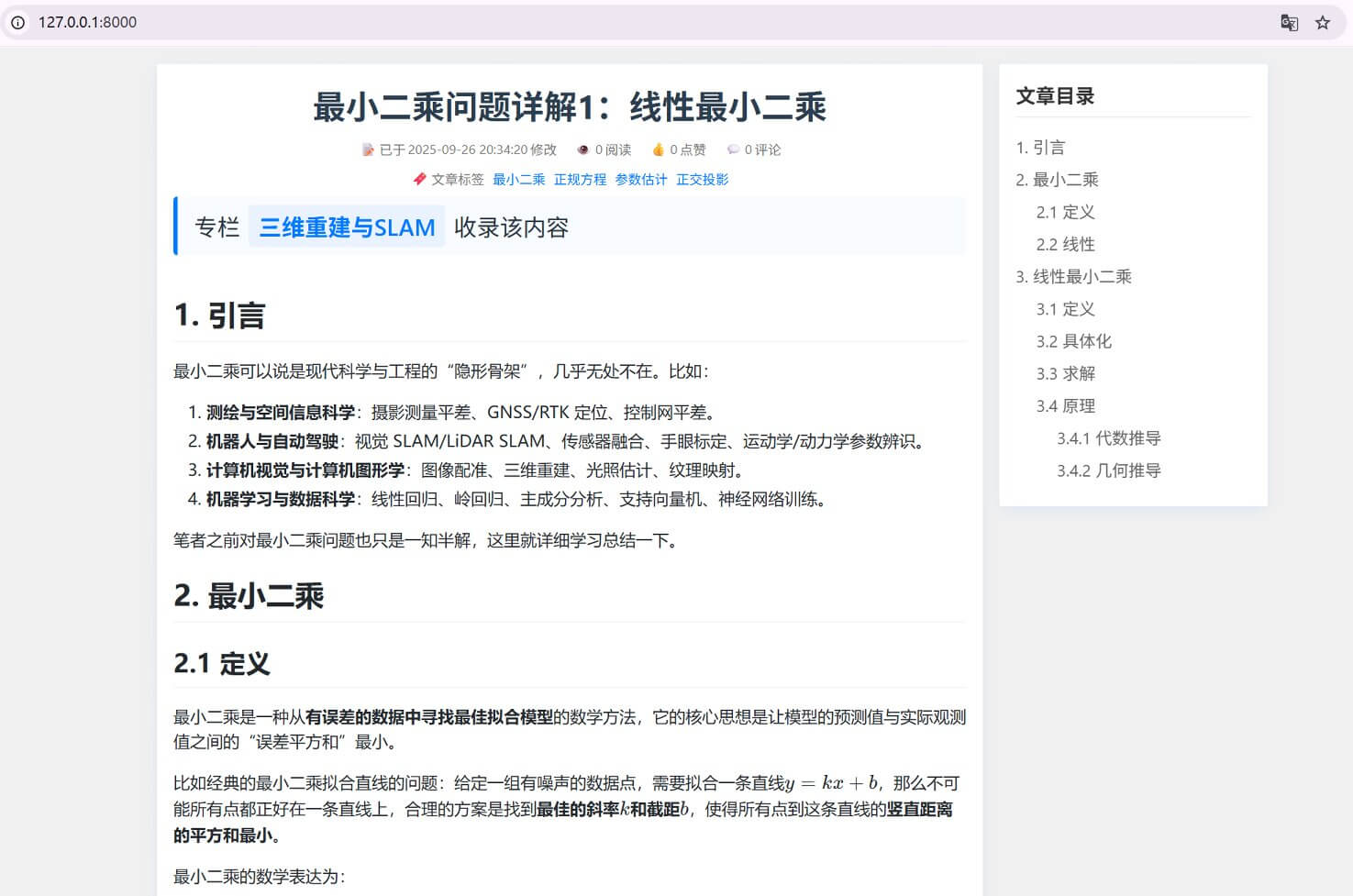Select 2.1 定义 from the article outline
Image resolution: width=1353 pixels, height=896 pixels.
point(1066,212)
